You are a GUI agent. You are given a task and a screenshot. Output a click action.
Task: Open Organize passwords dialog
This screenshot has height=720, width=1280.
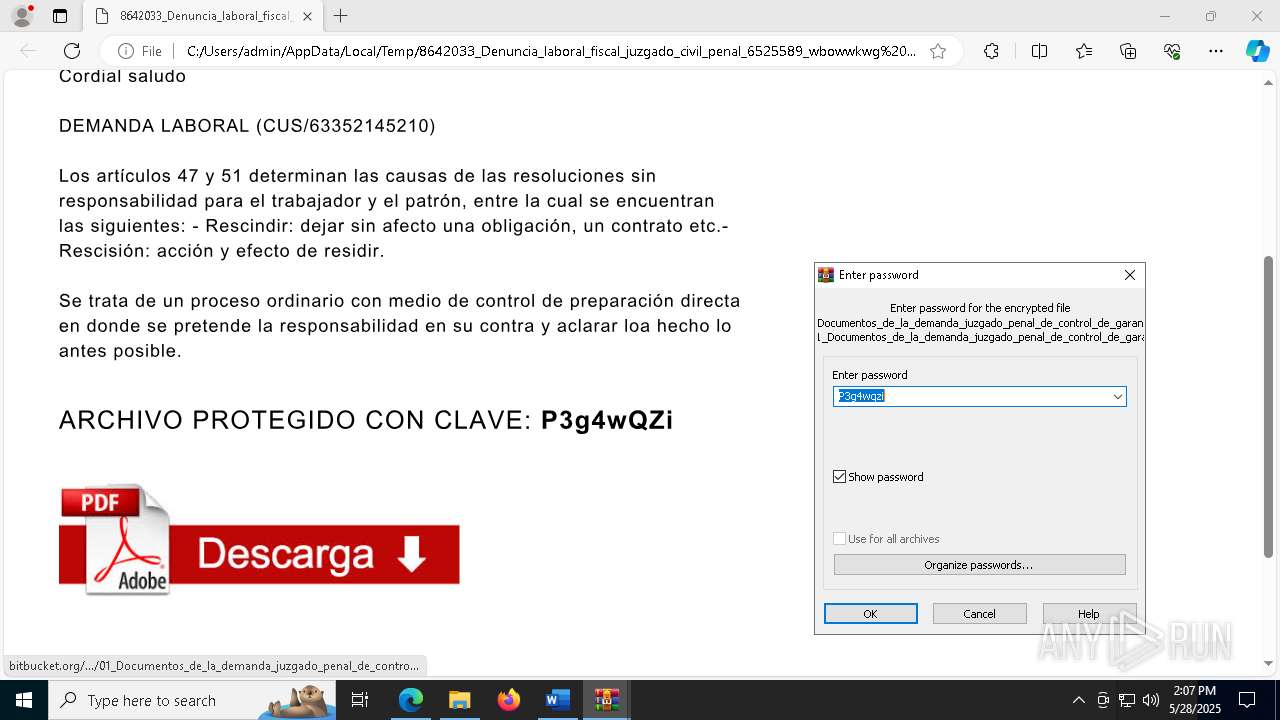point(979,565)
